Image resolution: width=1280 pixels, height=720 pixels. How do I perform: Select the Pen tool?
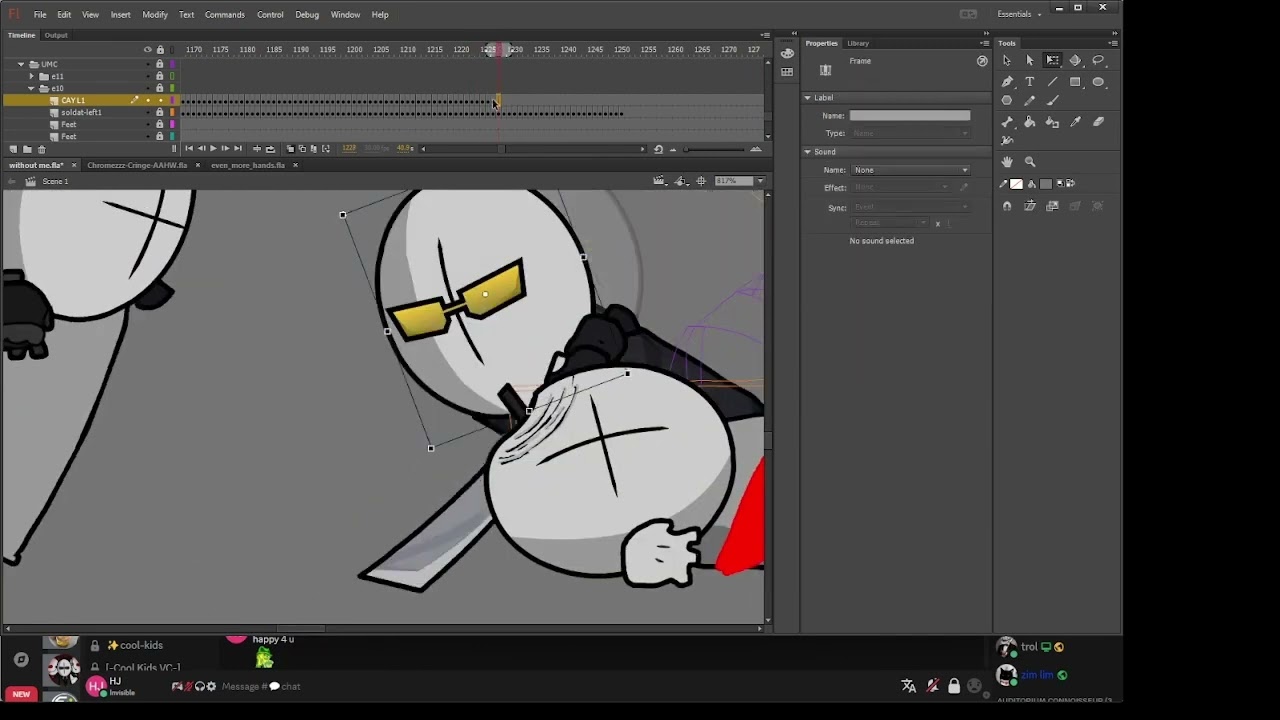click(1007, 82)
